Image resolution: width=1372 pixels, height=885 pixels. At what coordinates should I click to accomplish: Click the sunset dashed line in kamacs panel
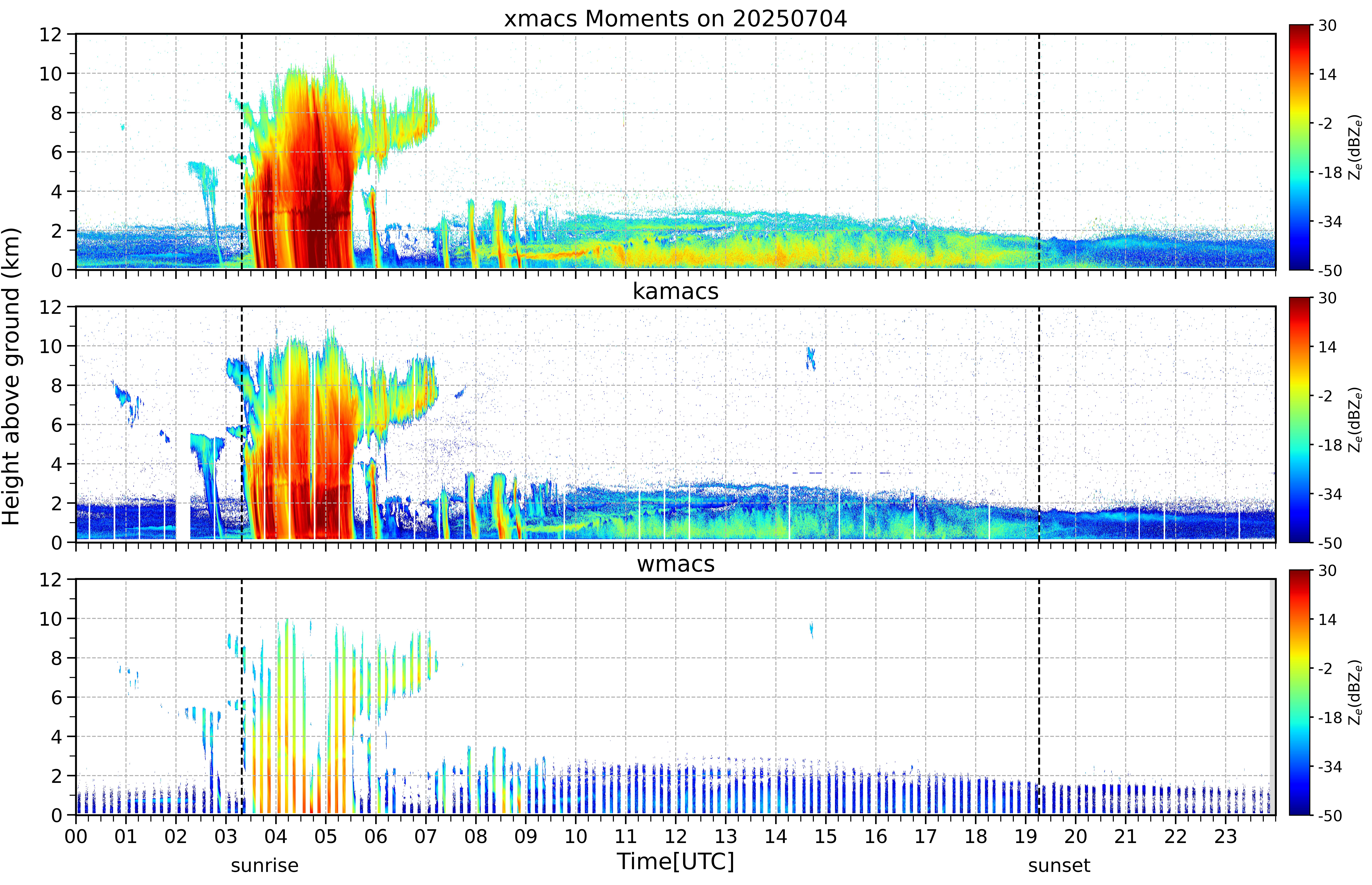click(1039, 424)
